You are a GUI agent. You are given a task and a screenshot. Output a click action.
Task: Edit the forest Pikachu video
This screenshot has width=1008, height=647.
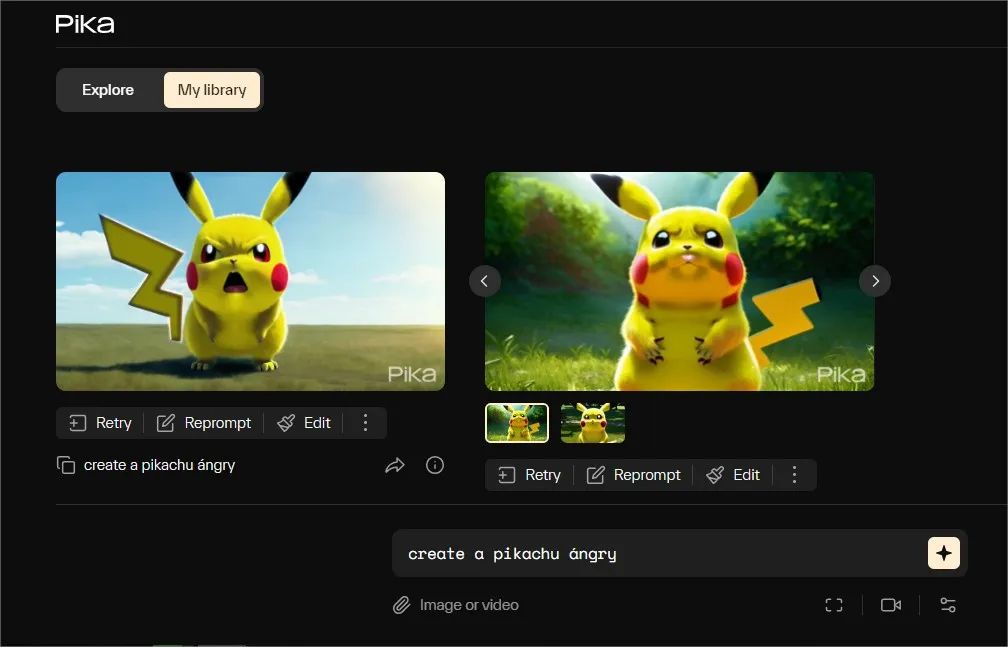click(734, 475)
